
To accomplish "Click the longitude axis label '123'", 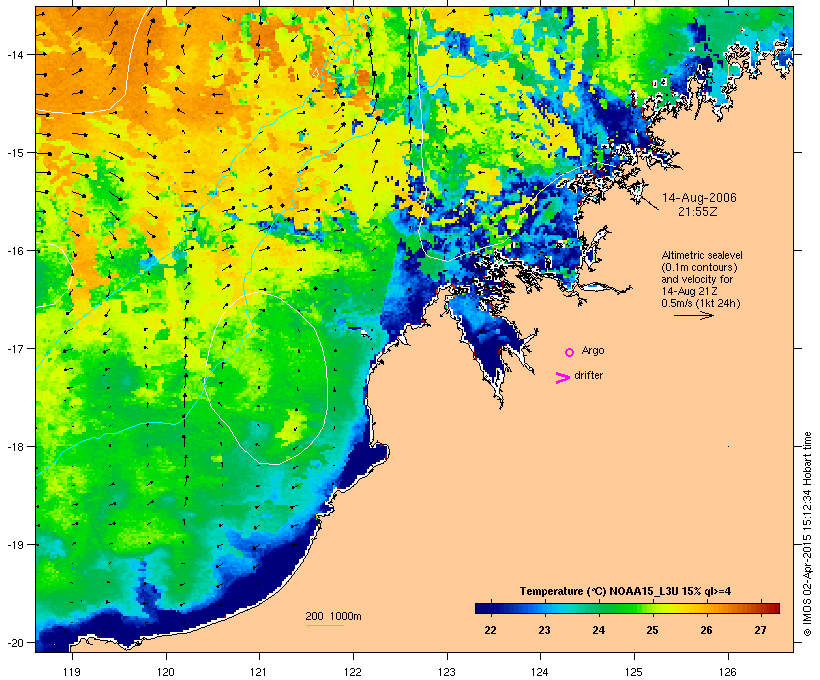I will tap(447, 672).
